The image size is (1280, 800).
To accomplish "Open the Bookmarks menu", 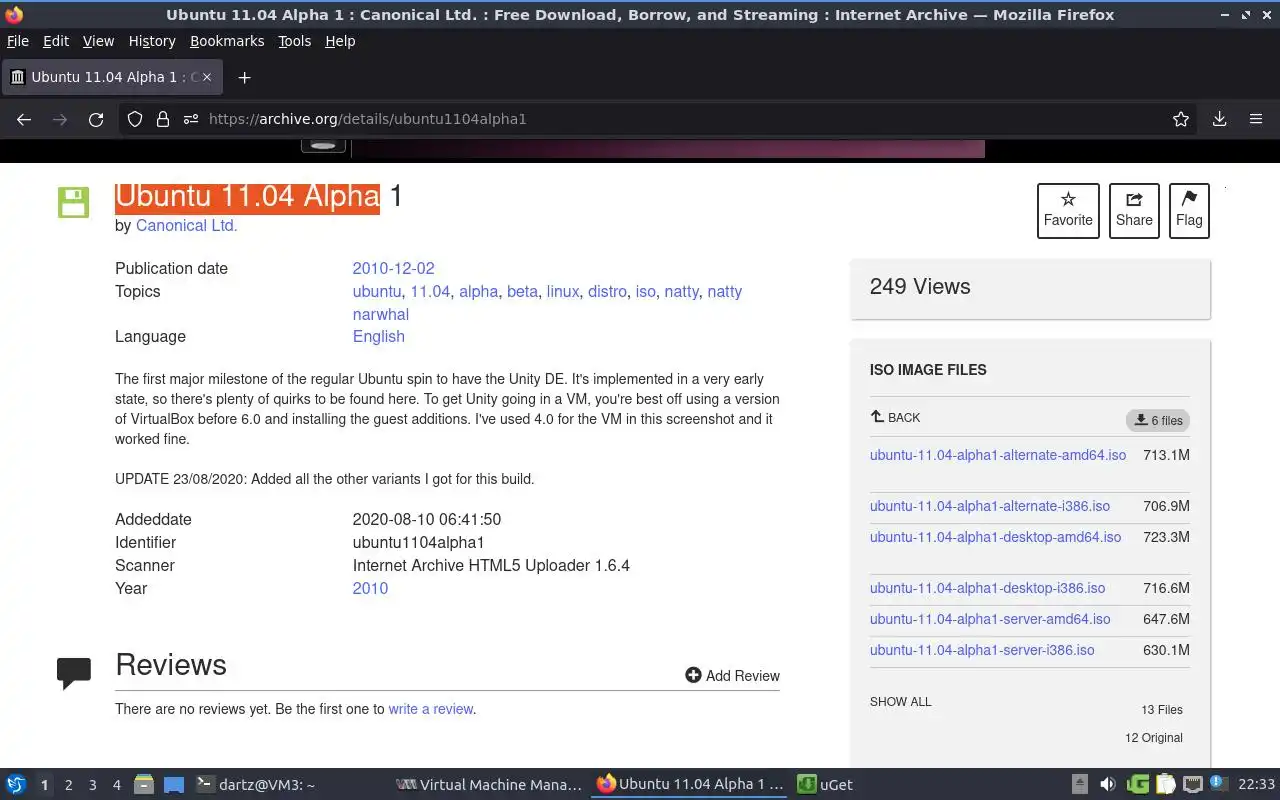I will tap(227, 41).
